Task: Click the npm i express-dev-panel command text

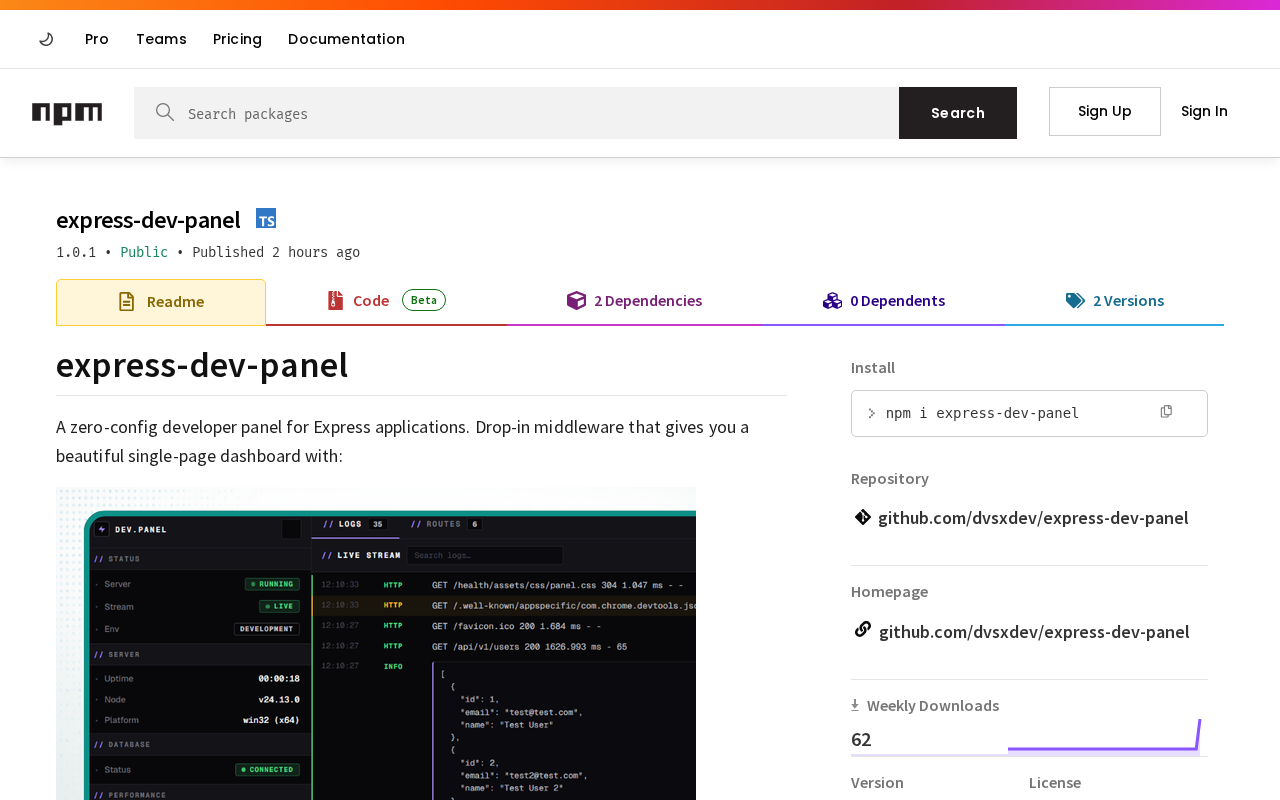Action: click(x=982, y=413)
